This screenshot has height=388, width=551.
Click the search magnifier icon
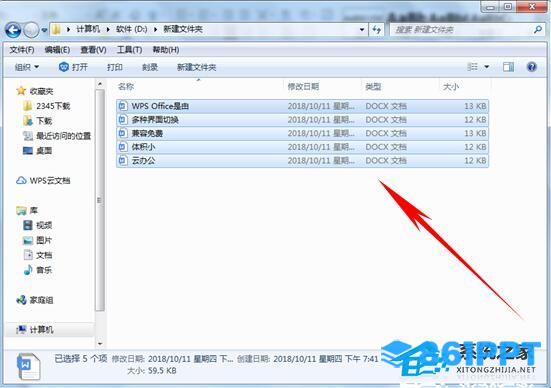(537, 30)
